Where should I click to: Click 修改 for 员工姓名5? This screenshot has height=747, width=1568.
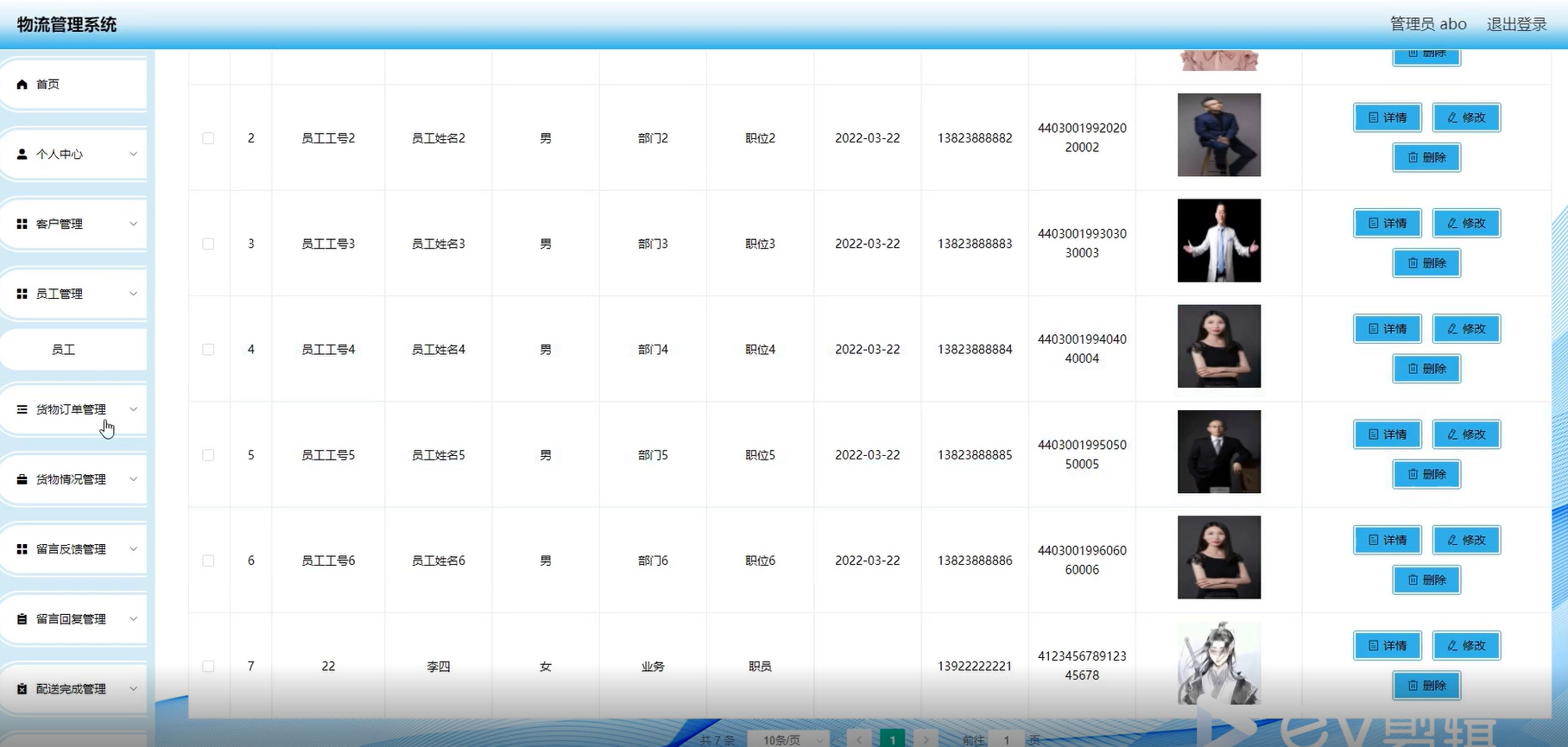[1467, 434]
